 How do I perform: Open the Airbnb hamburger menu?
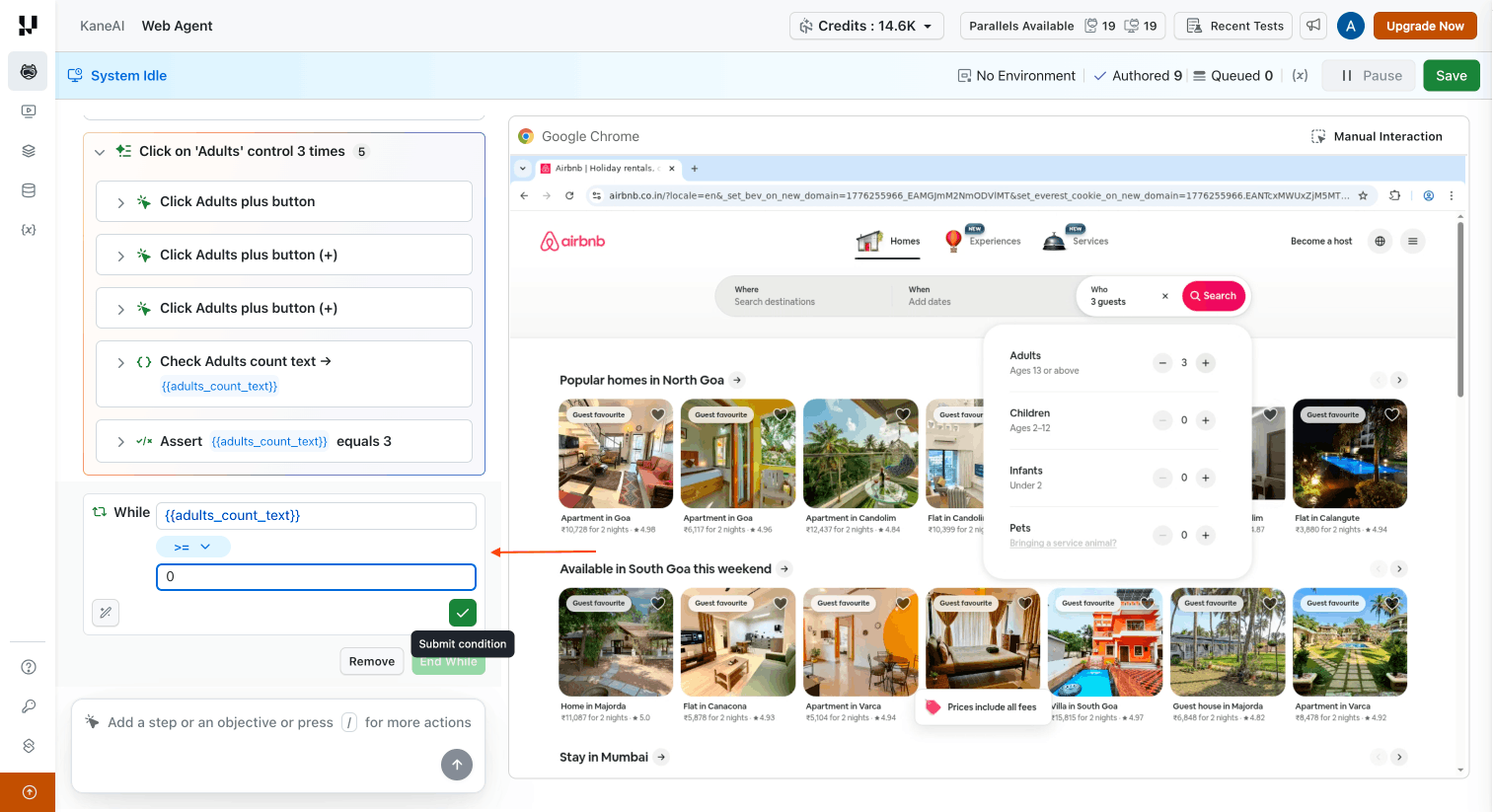coord(1413,241)
